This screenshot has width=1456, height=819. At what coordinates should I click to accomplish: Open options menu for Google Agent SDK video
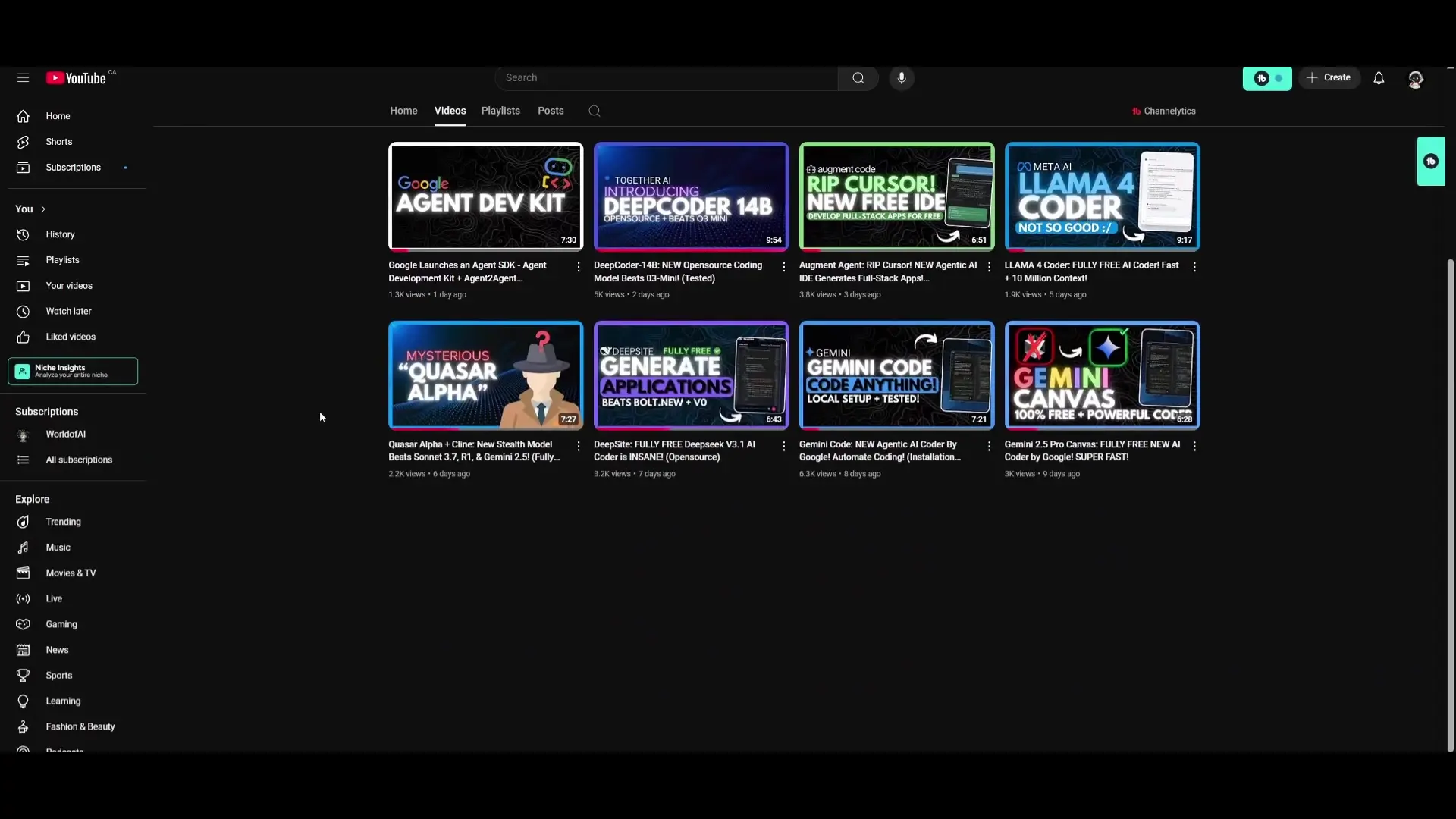click(579, 267)
